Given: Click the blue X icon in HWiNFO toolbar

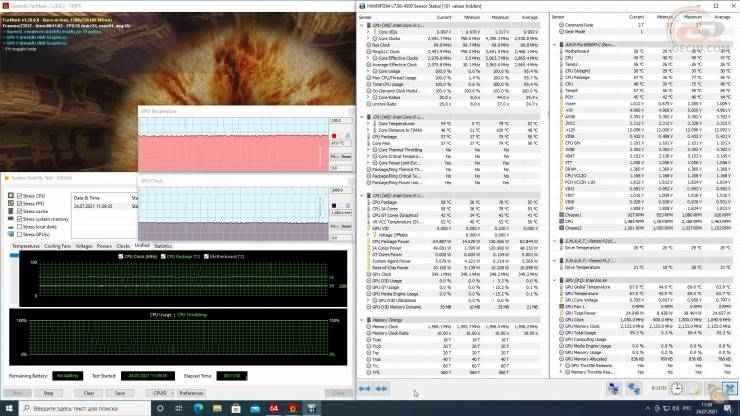Looking at the screenshot, I should tap(730, 389).
